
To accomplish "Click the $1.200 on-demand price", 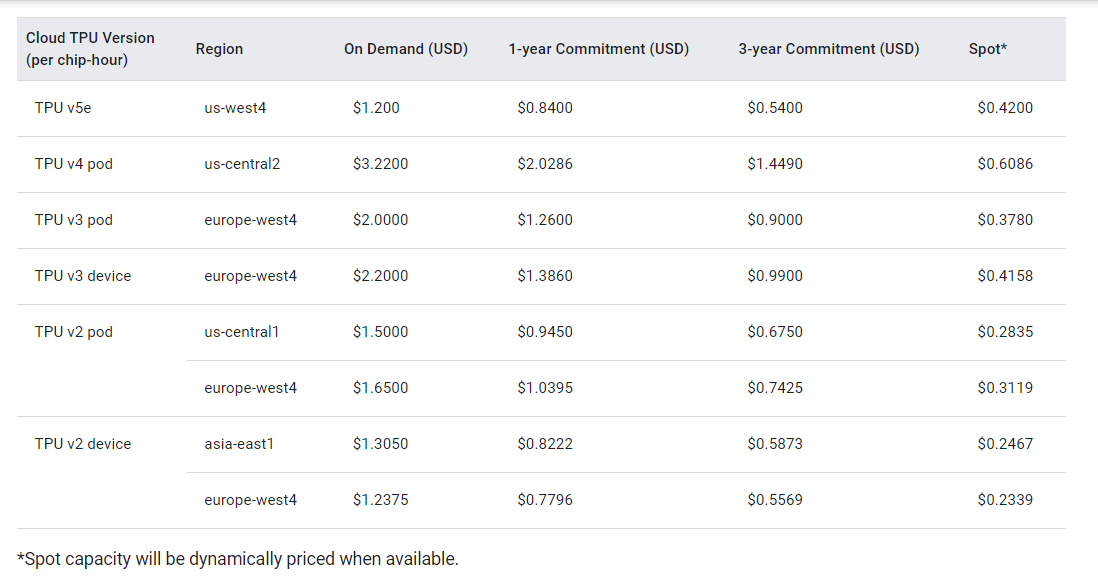I will click(376, 108).
